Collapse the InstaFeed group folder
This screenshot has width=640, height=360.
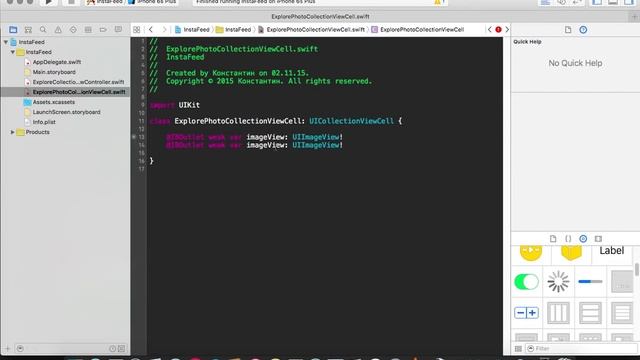point(13,52)
